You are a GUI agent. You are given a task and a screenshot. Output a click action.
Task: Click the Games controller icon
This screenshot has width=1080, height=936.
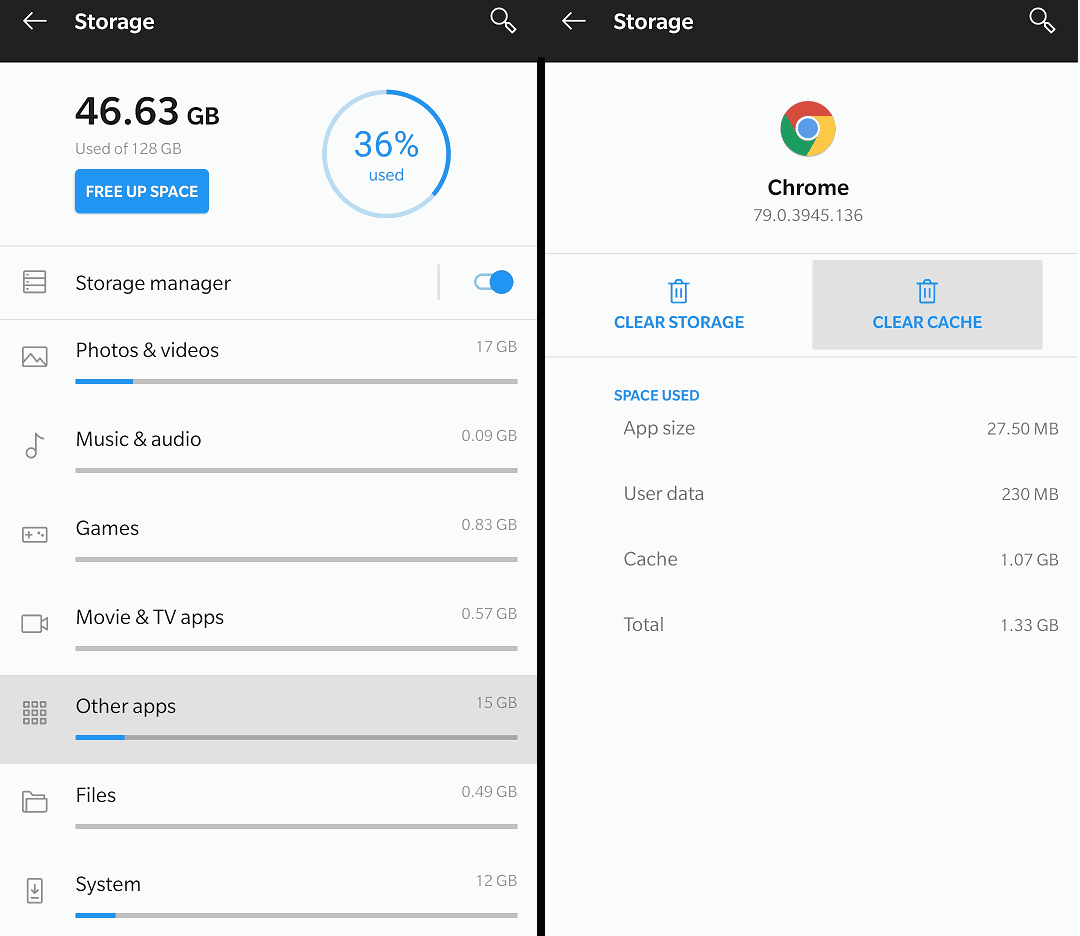point(35,535)
